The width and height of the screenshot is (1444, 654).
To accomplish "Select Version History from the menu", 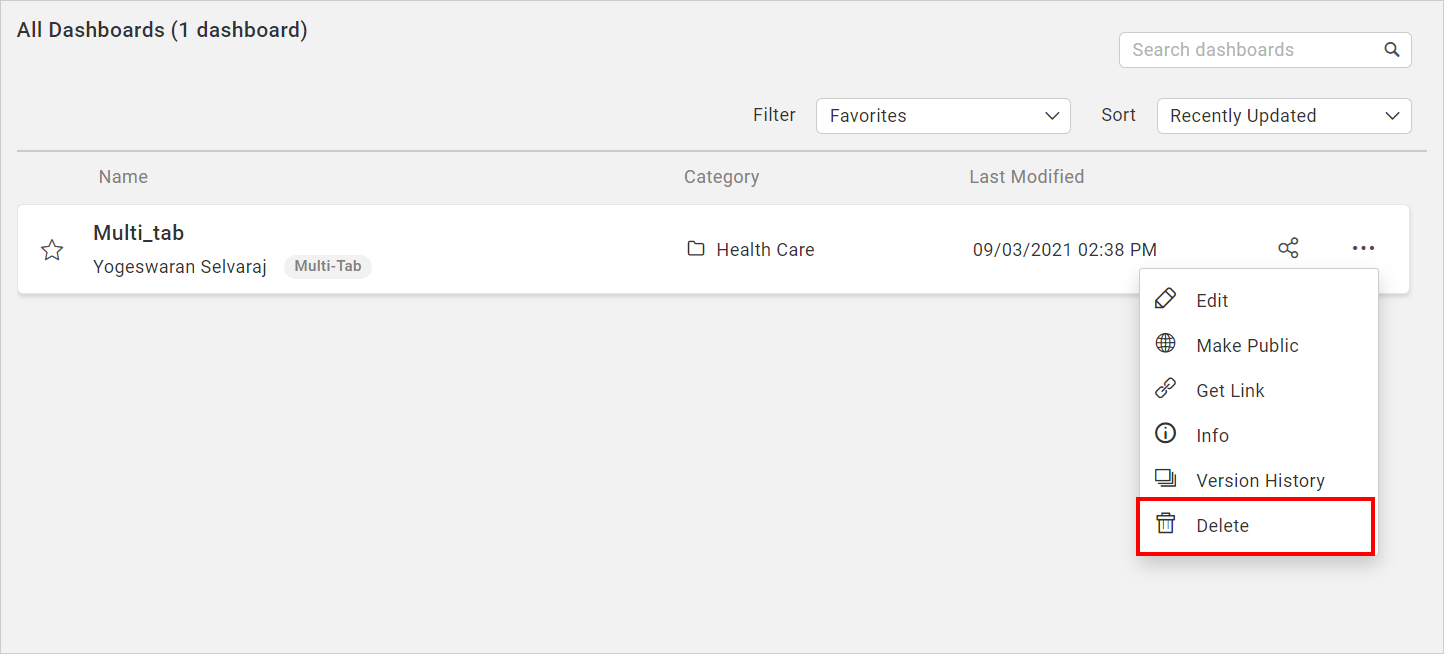I will point(1258,480).
